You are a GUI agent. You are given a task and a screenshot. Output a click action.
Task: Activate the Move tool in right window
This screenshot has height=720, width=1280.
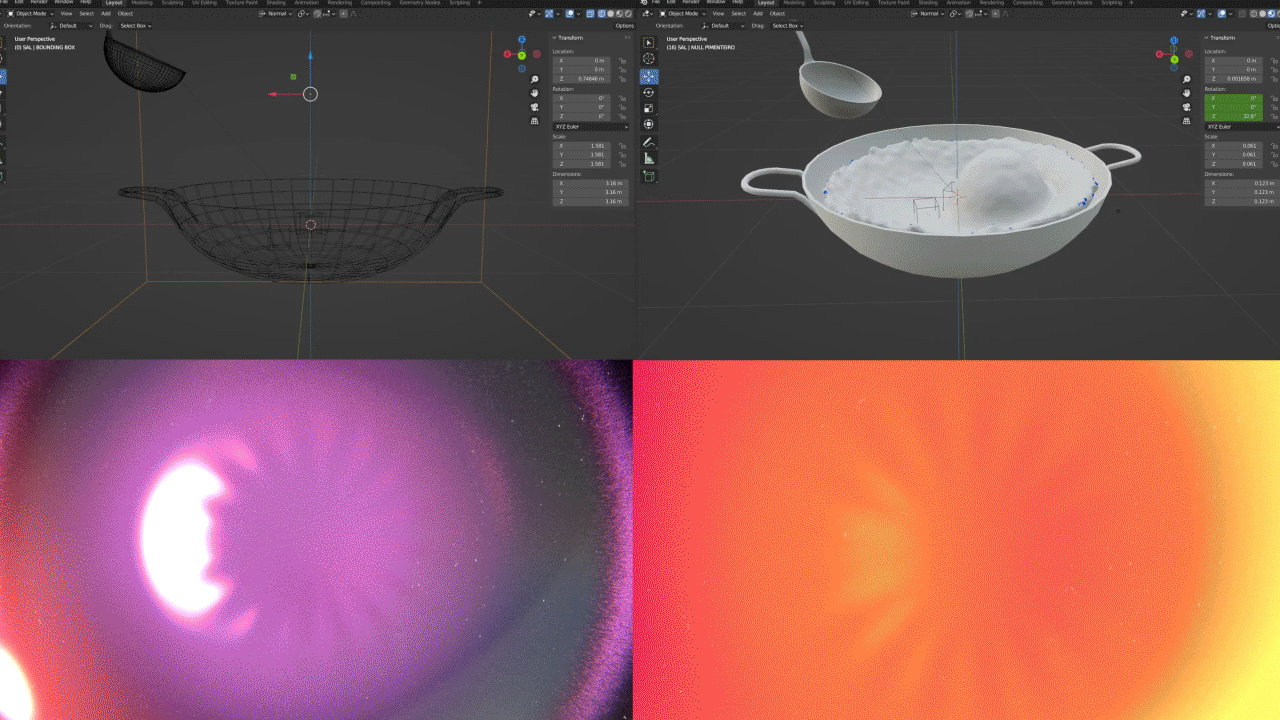pyautogui.click(x=648, y=76)
